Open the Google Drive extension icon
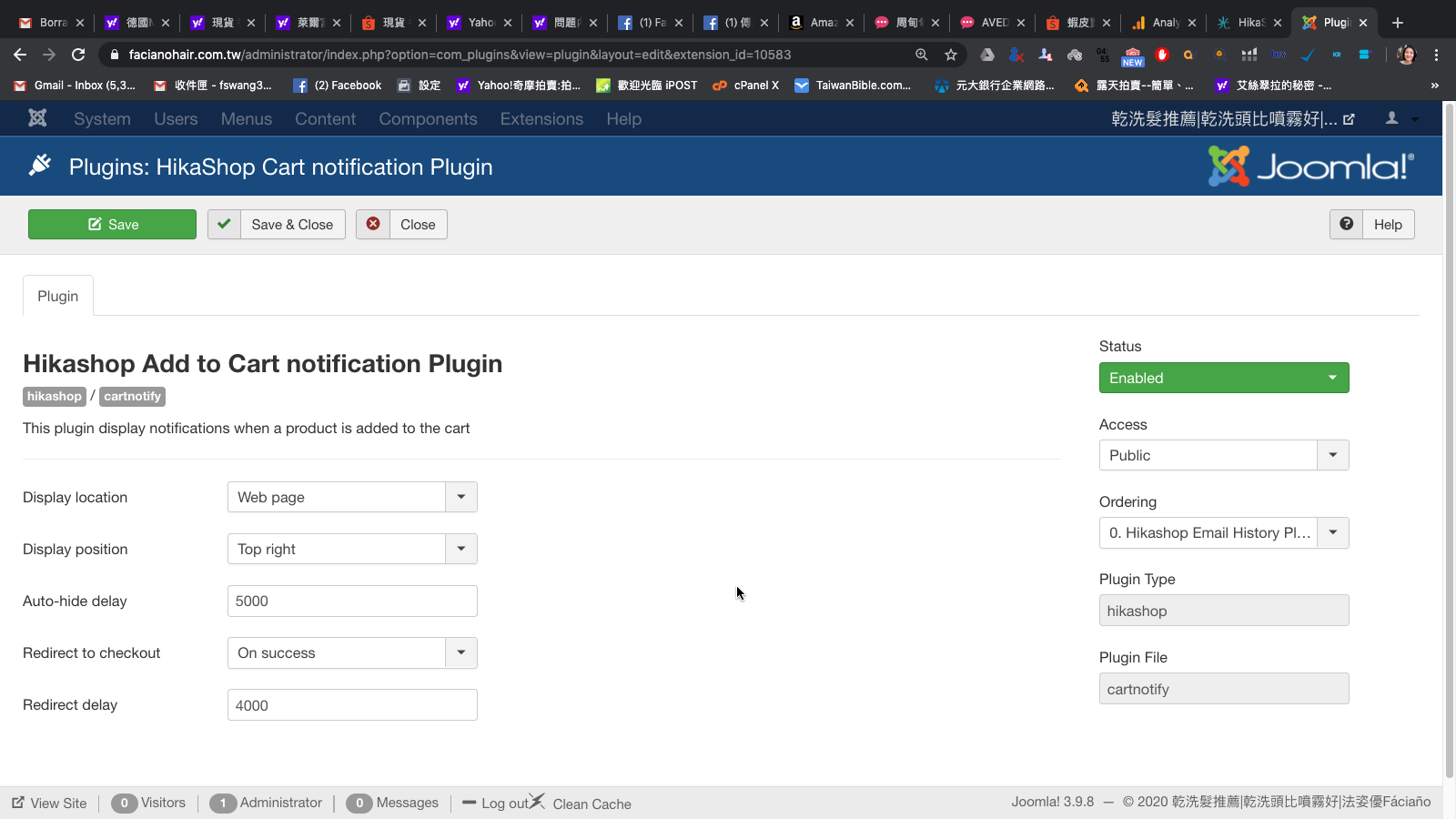 click(x=987, y=55)
